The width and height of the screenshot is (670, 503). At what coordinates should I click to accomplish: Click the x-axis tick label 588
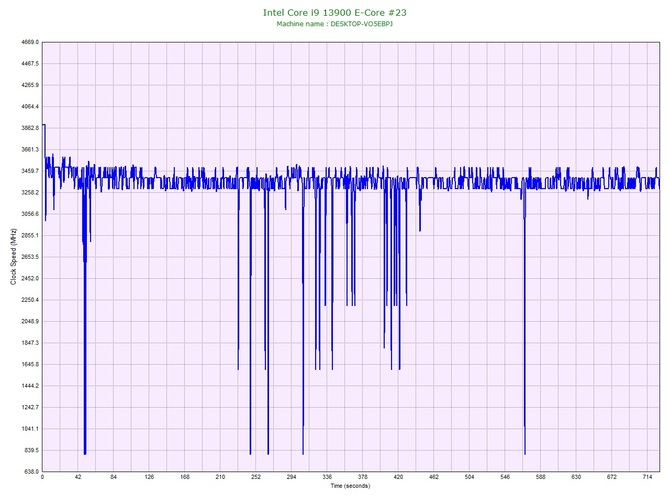(x=541, y=477)
